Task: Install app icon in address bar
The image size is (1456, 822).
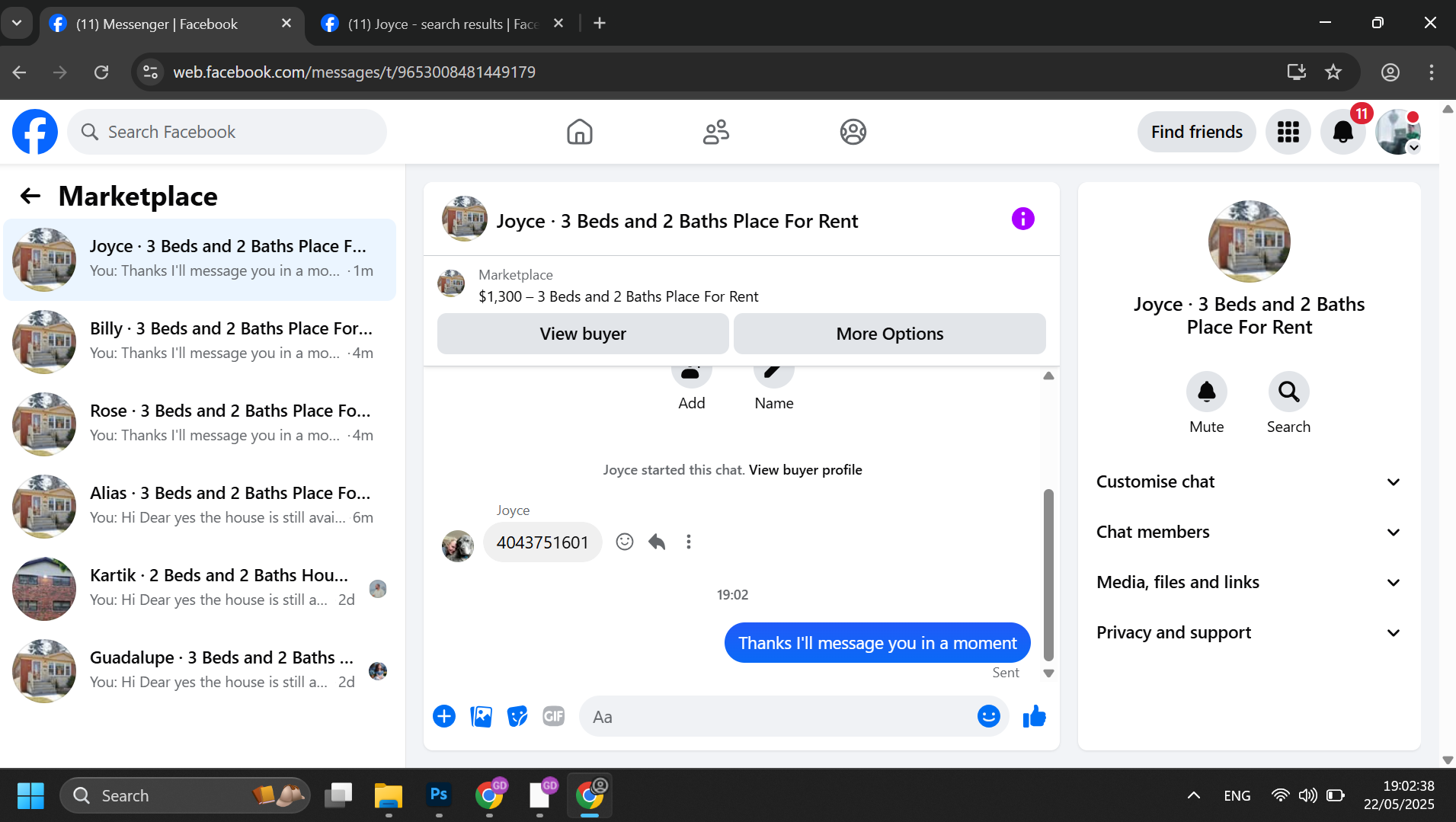Action: coord(1296,72)
